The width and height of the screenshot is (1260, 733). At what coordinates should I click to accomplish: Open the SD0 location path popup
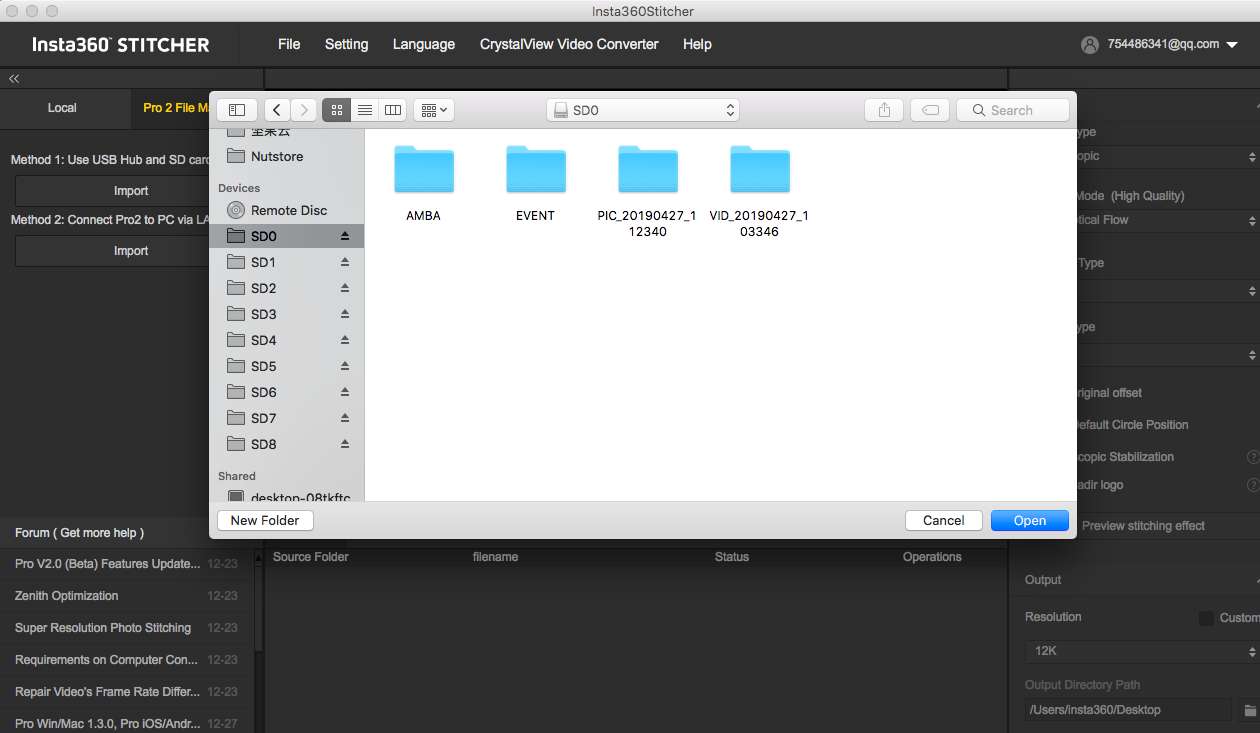click(643, 110)
